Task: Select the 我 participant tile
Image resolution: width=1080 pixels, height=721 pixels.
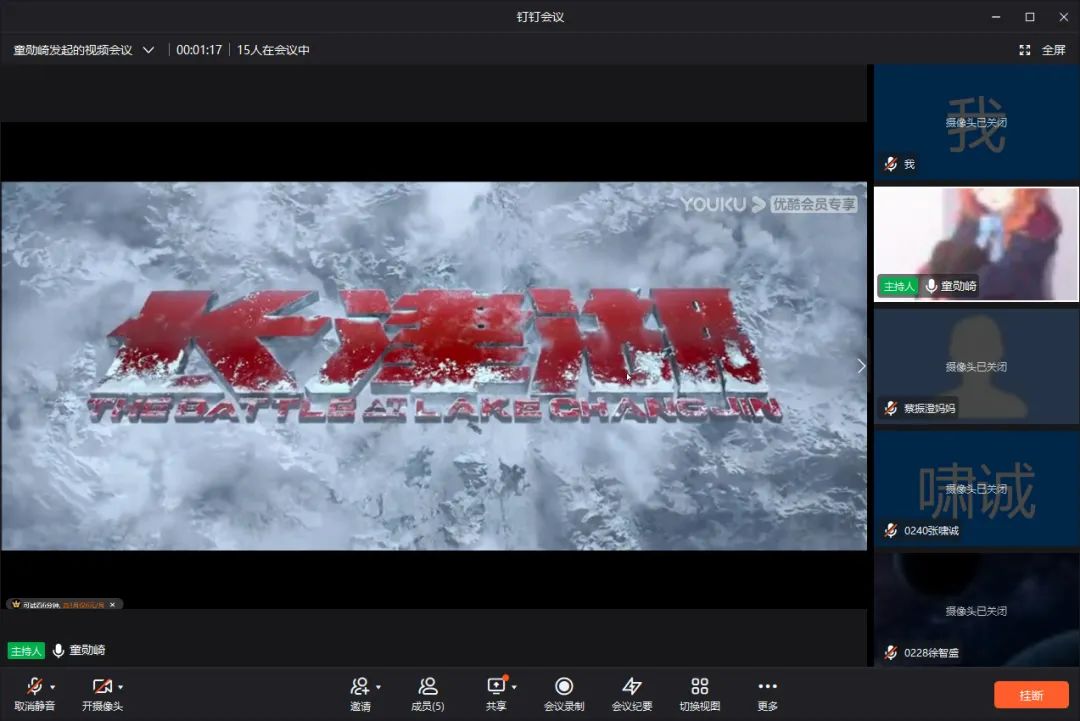Action: click(x=976, y=123)
